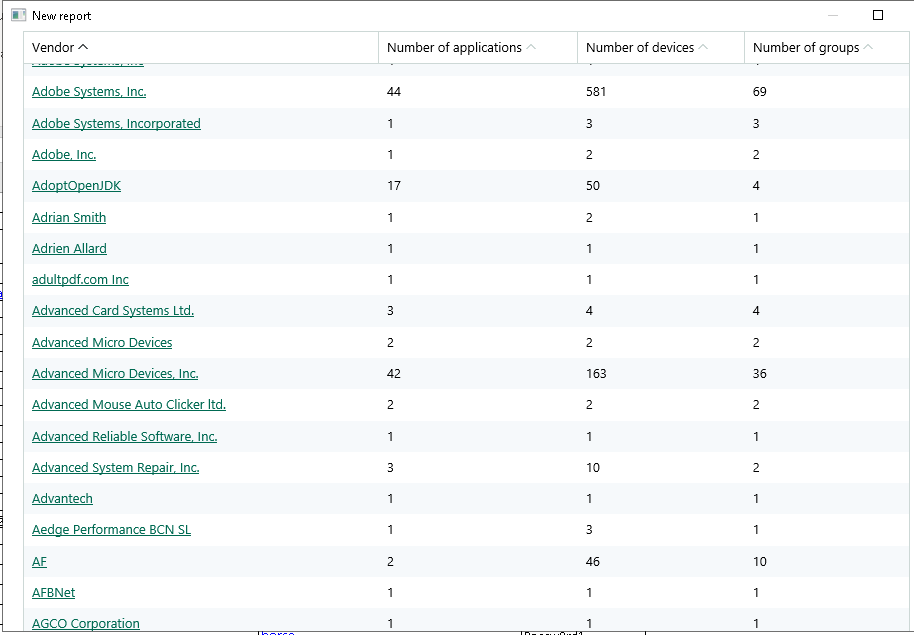Sort by Number of applications column

(477, 47)
